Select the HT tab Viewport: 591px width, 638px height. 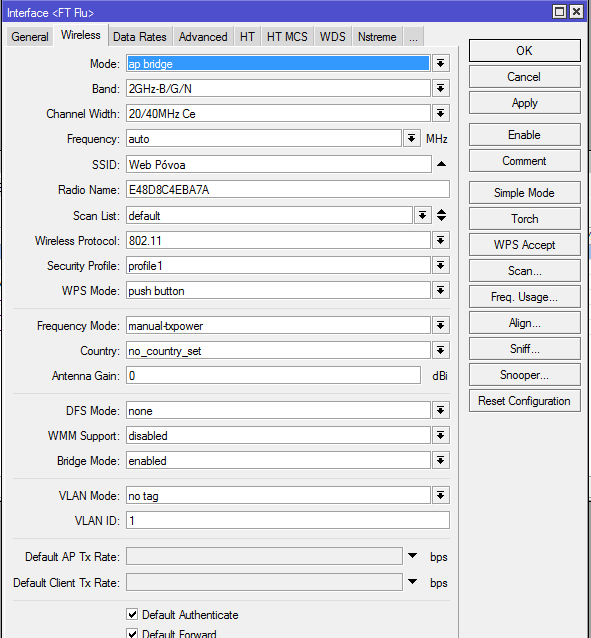click(x=247, y=37)
